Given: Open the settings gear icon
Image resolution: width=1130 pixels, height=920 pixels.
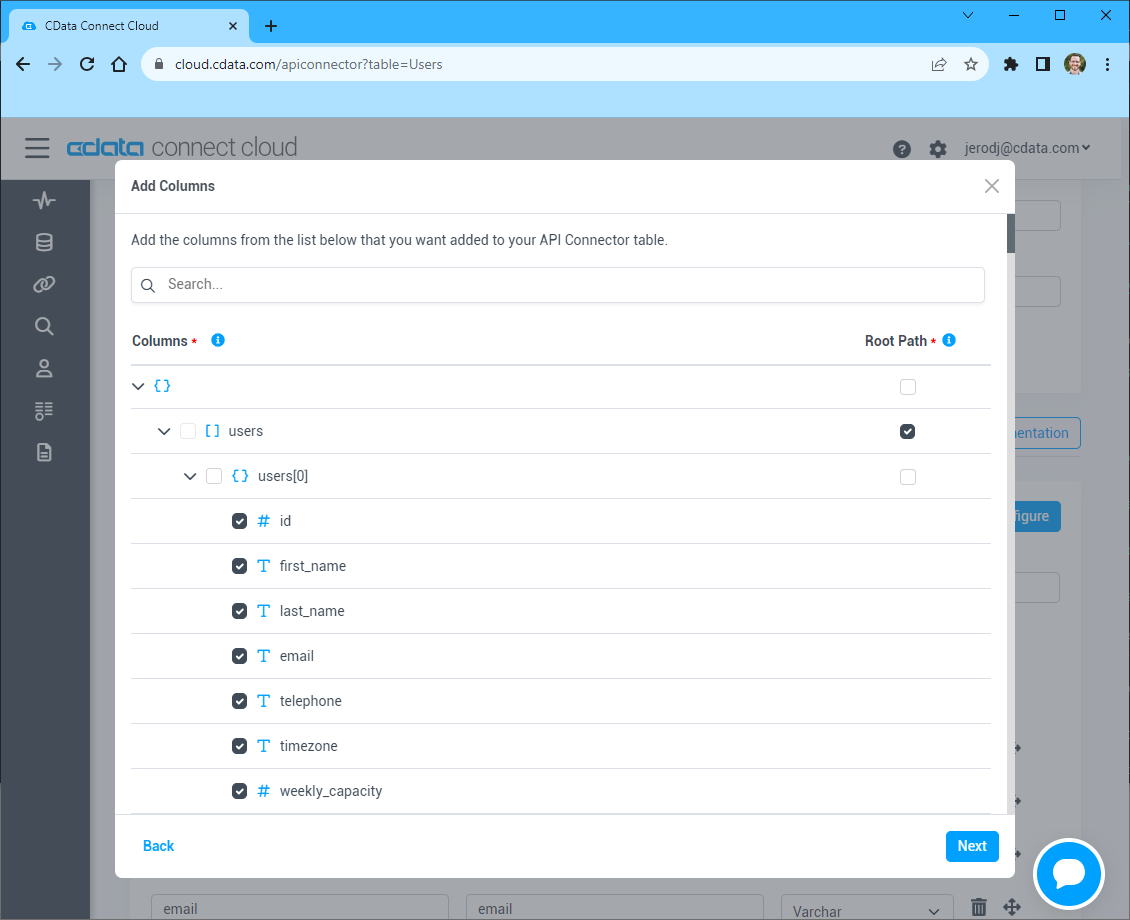Looking at the screenshot, I should tap(937, 149).
